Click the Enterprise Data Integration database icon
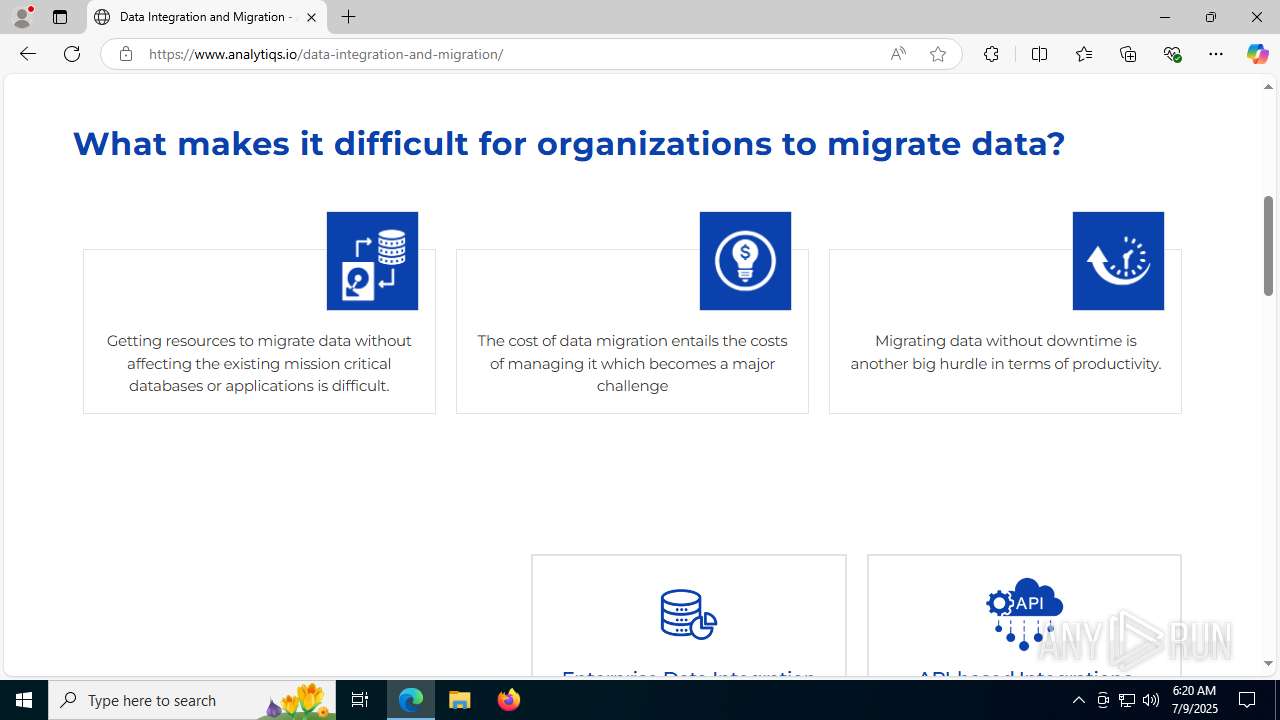The height and width of the screenshot is (720, 1280). (x=689, y=614)
